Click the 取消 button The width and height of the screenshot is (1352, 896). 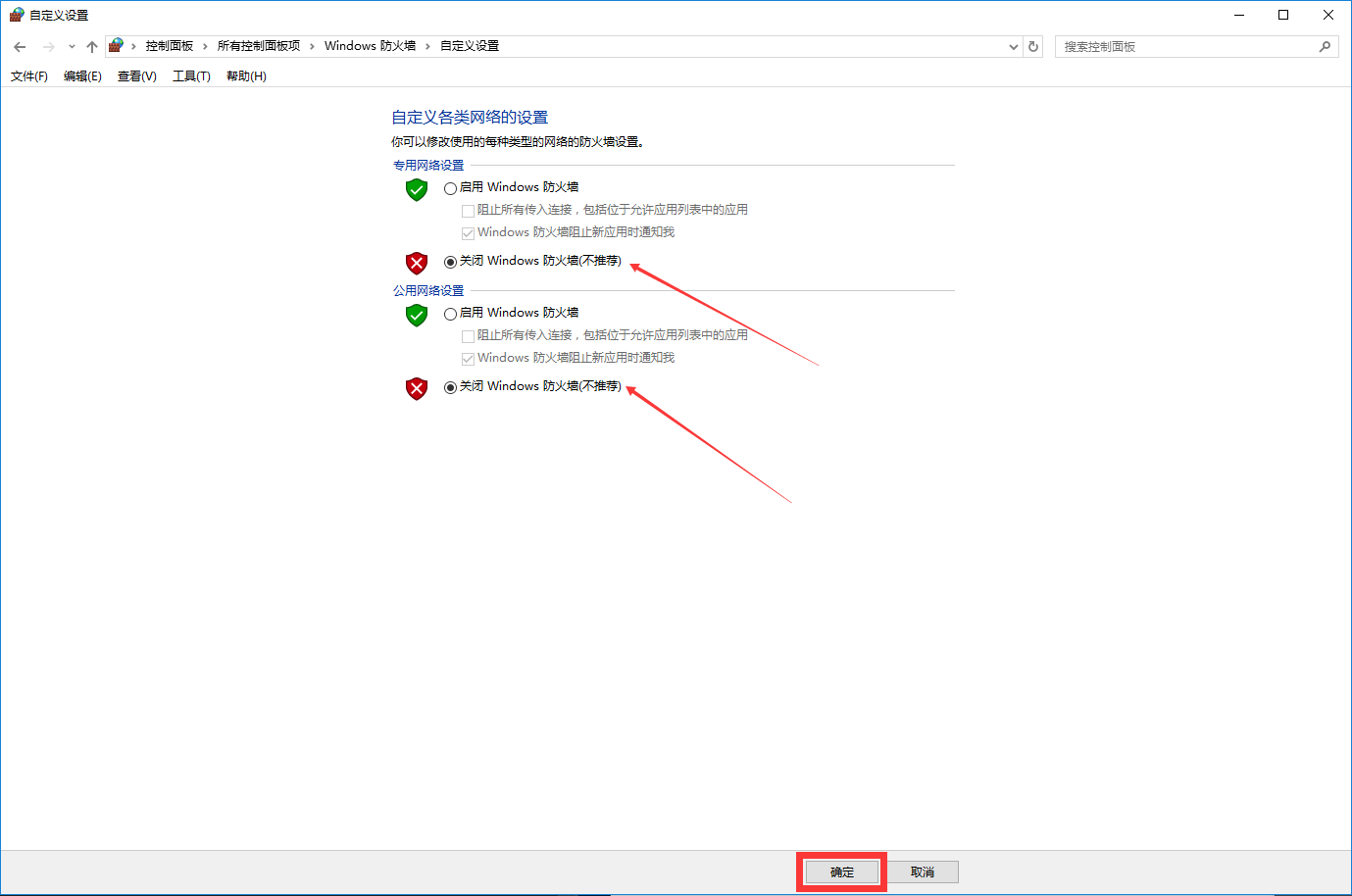923,871
